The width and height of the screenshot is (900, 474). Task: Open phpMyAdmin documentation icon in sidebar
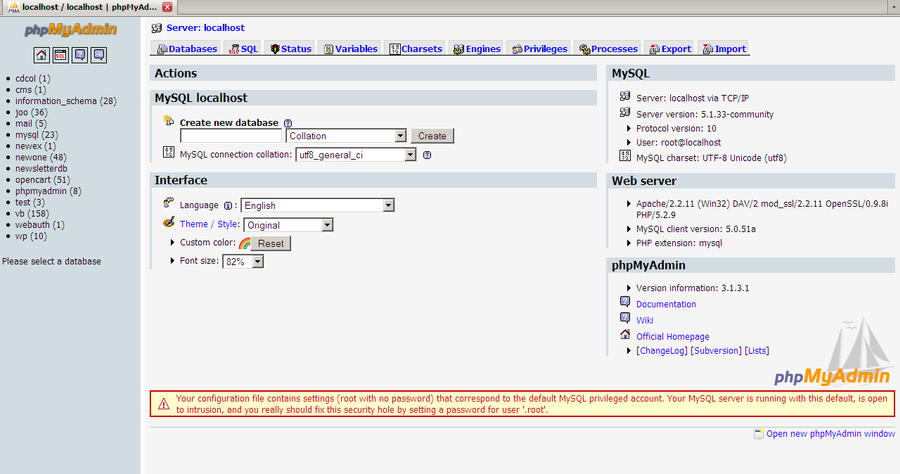pyautogui.click(x=80, y=55)
